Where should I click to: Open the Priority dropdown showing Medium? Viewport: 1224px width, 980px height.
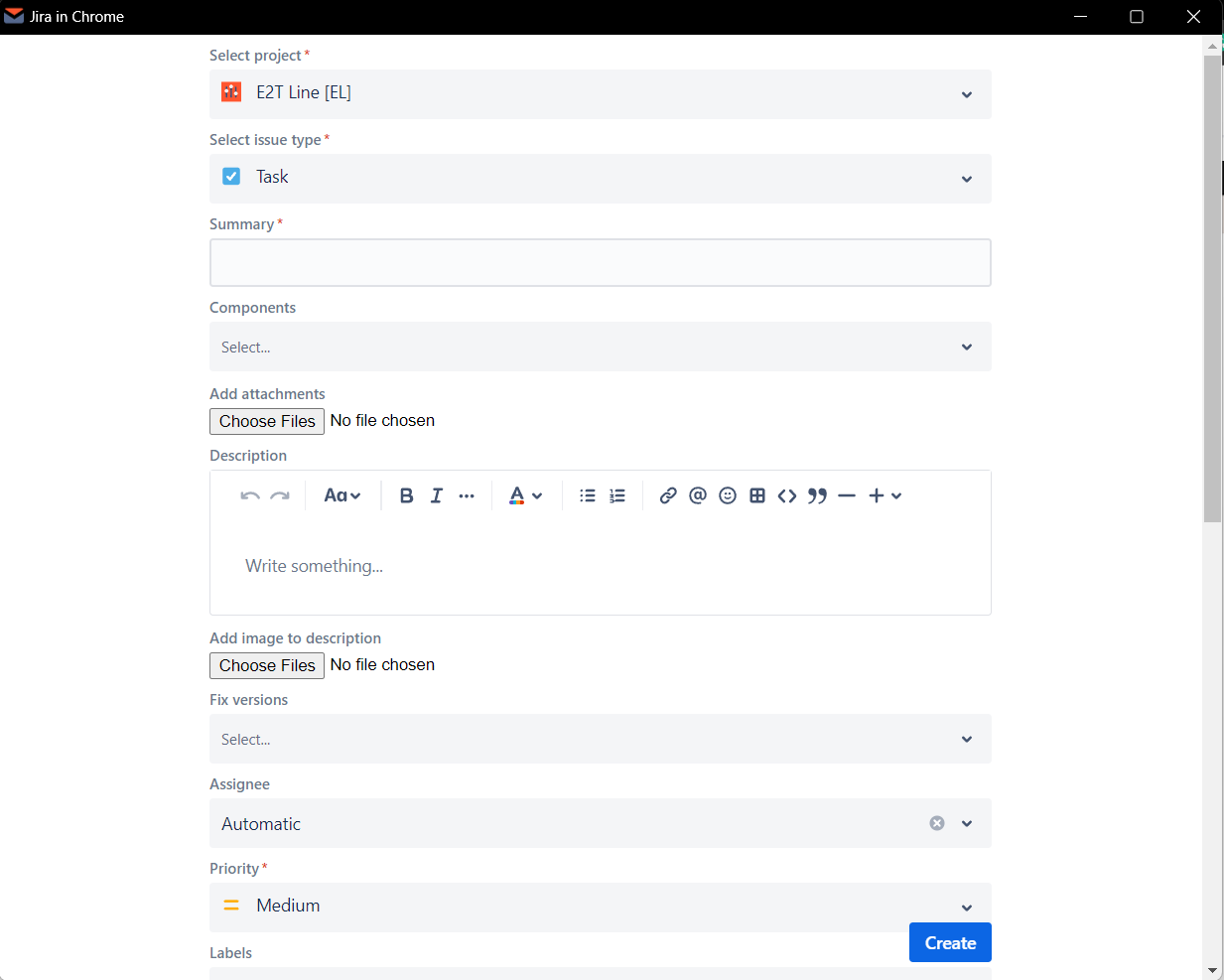point(600,906)
